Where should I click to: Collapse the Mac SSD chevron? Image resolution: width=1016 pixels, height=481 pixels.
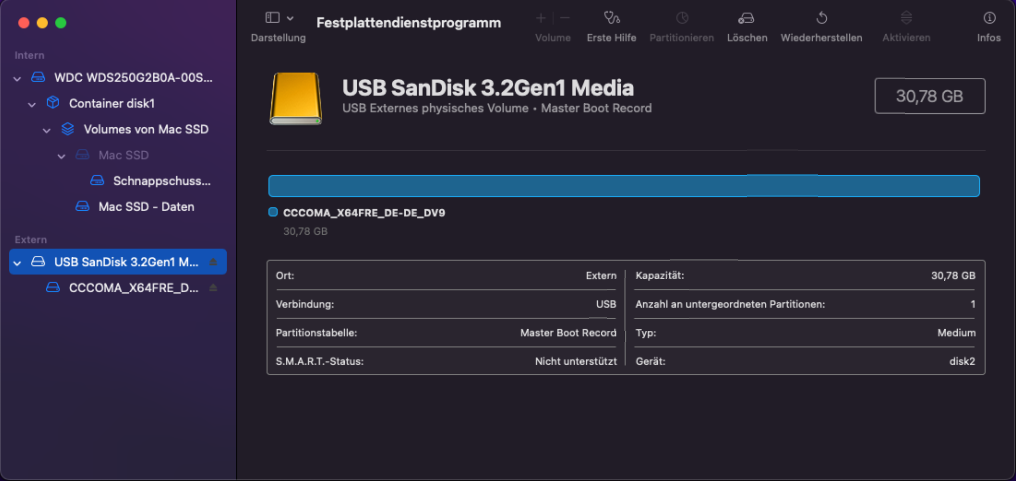(62, 156)
